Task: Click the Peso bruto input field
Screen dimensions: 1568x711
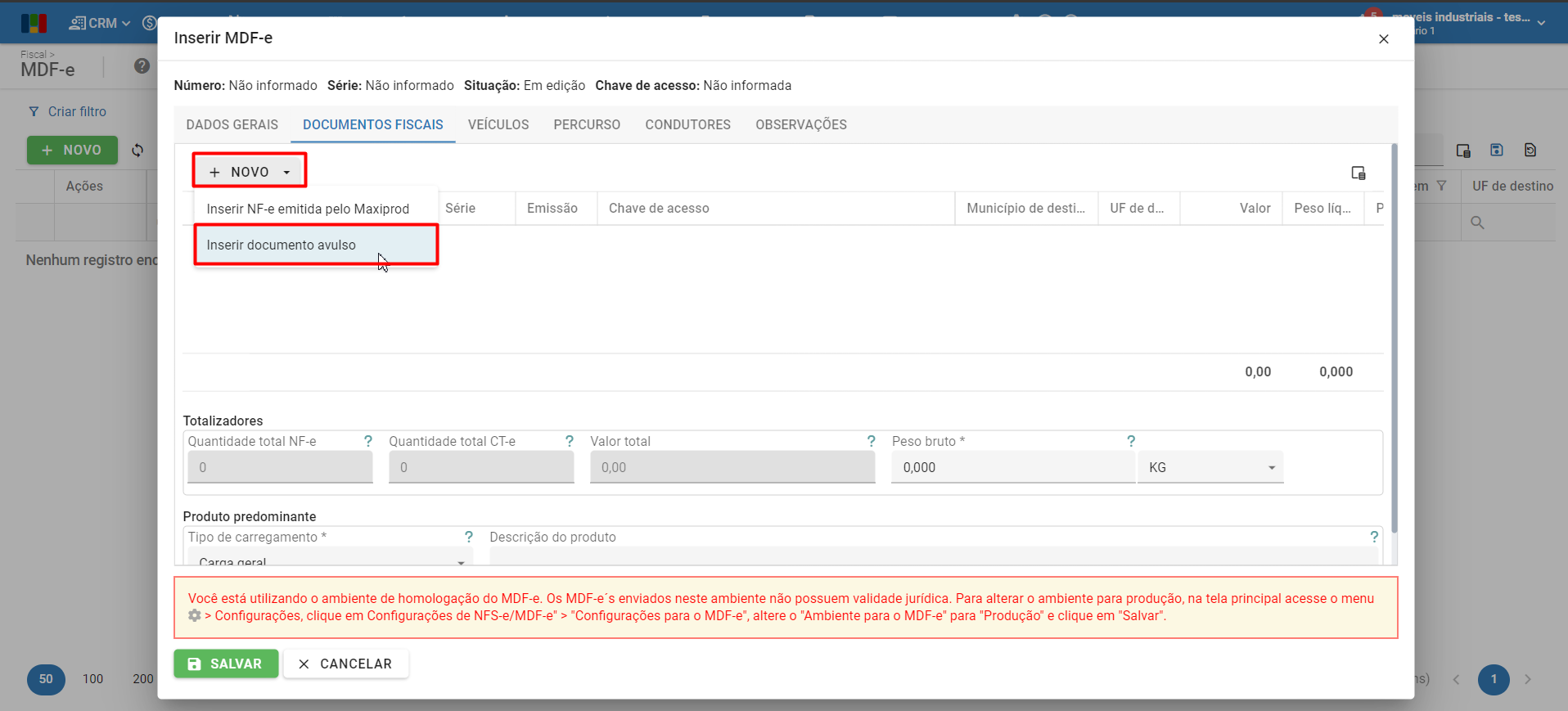Action: (x=1013, y=467)
